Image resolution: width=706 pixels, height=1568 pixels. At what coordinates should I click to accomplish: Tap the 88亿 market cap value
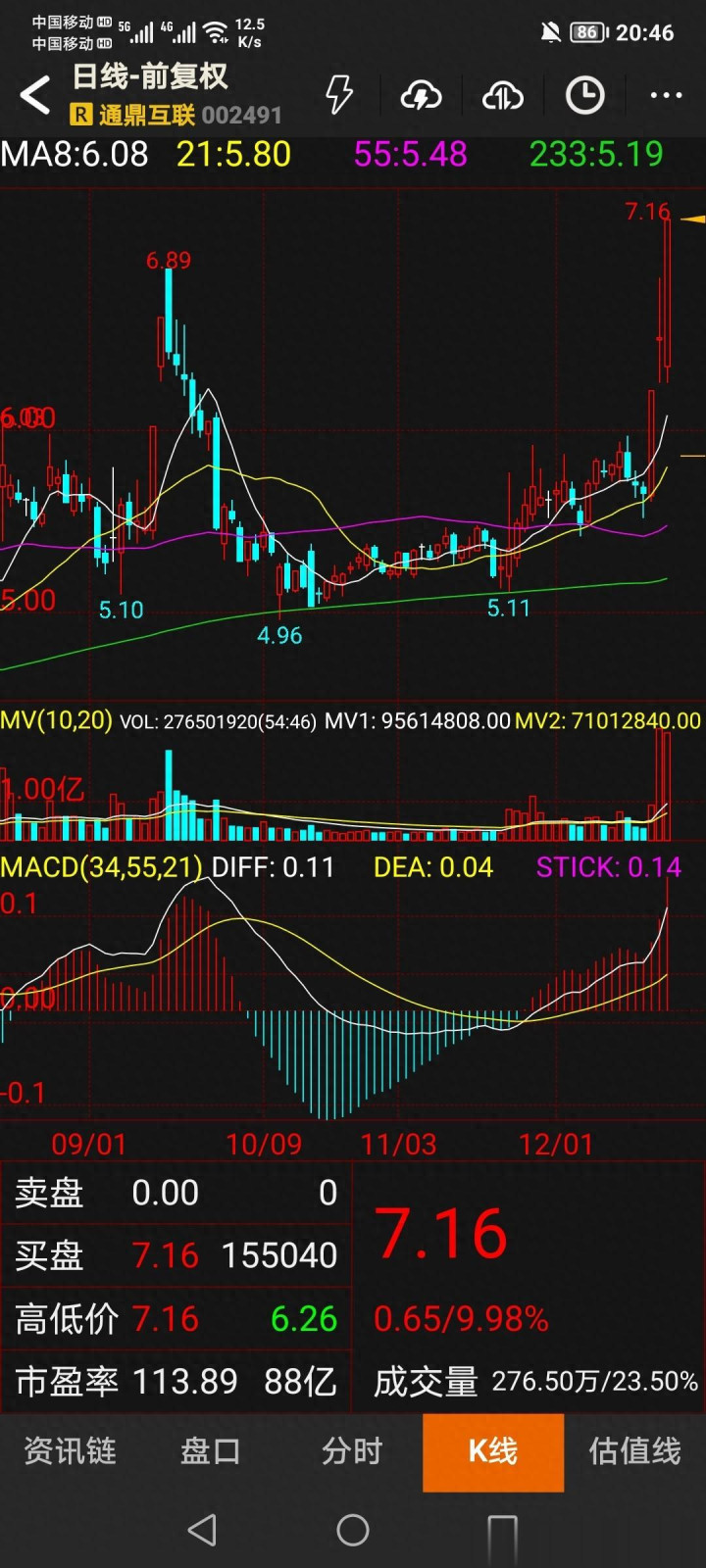pyautogui.click(x=300, y=1382)
